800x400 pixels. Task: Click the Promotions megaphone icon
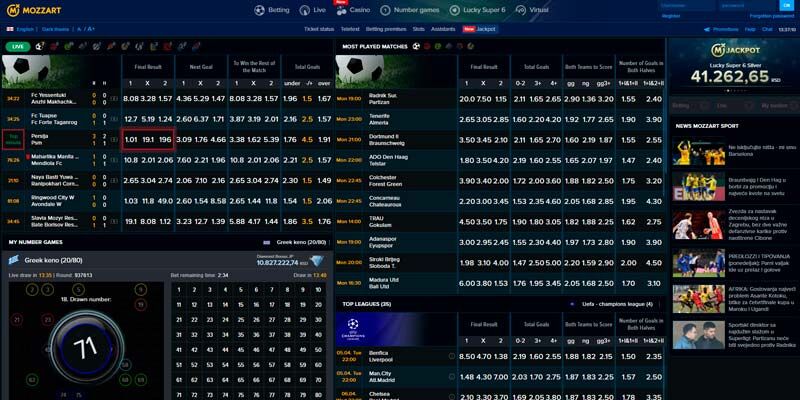pos(707,30)
